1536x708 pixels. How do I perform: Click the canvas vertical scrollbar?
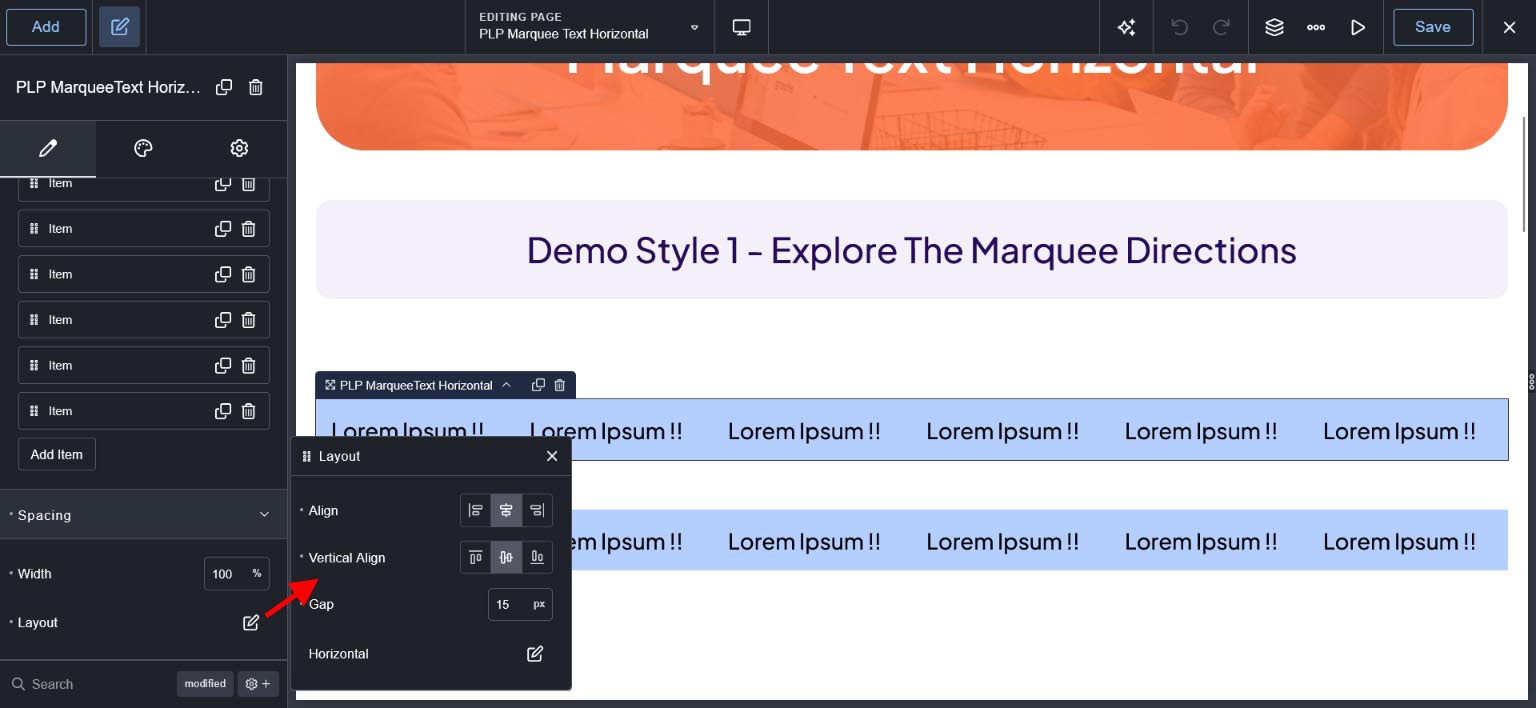[1524, 175]
